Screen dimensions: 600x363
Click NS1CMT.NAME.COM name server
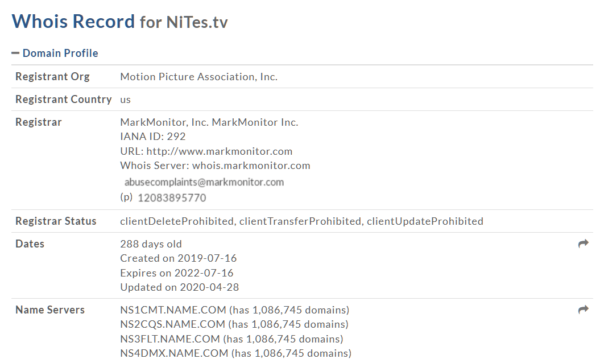click(x=173, y=310)
